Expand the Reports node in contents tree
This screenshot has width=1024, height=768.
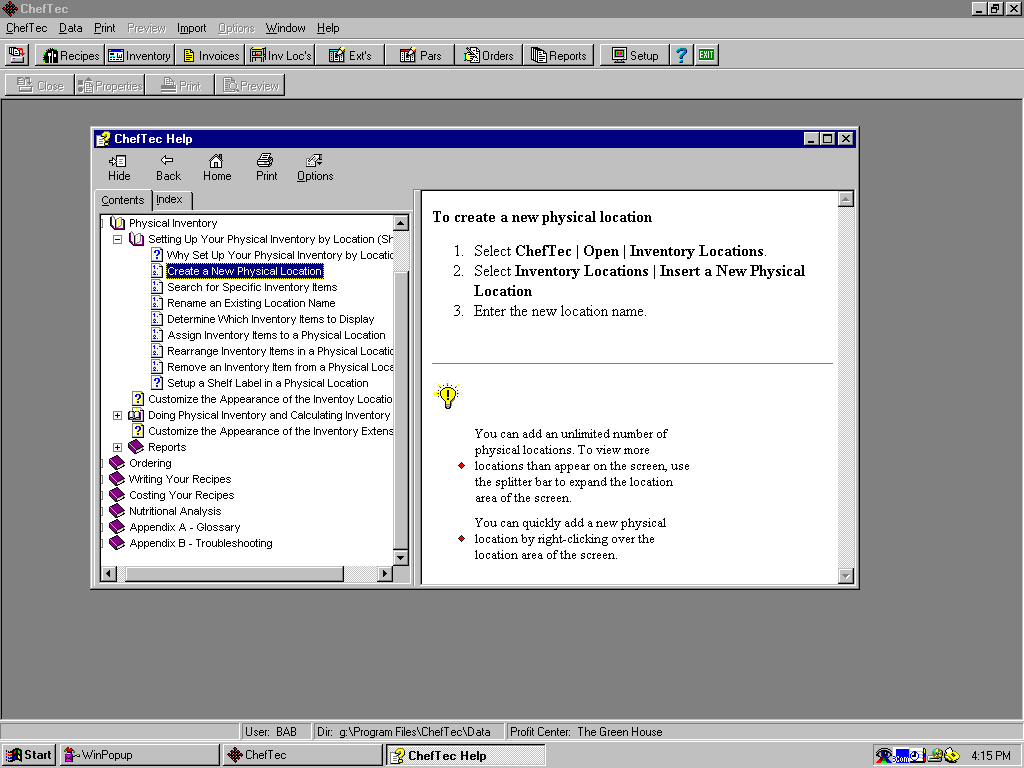click(x=118, y=447)
